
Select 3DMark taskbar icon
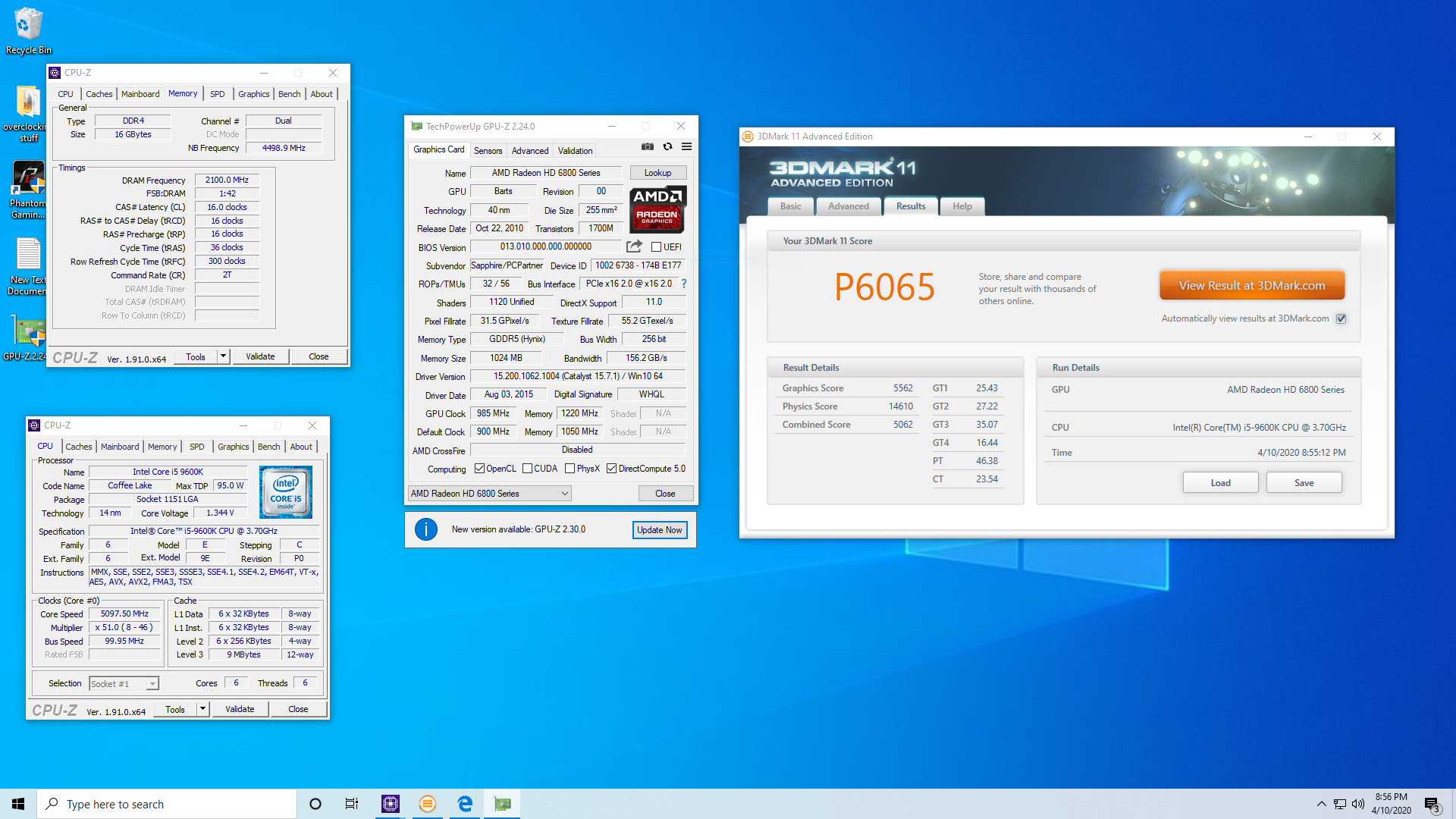(x=428, y=804)
